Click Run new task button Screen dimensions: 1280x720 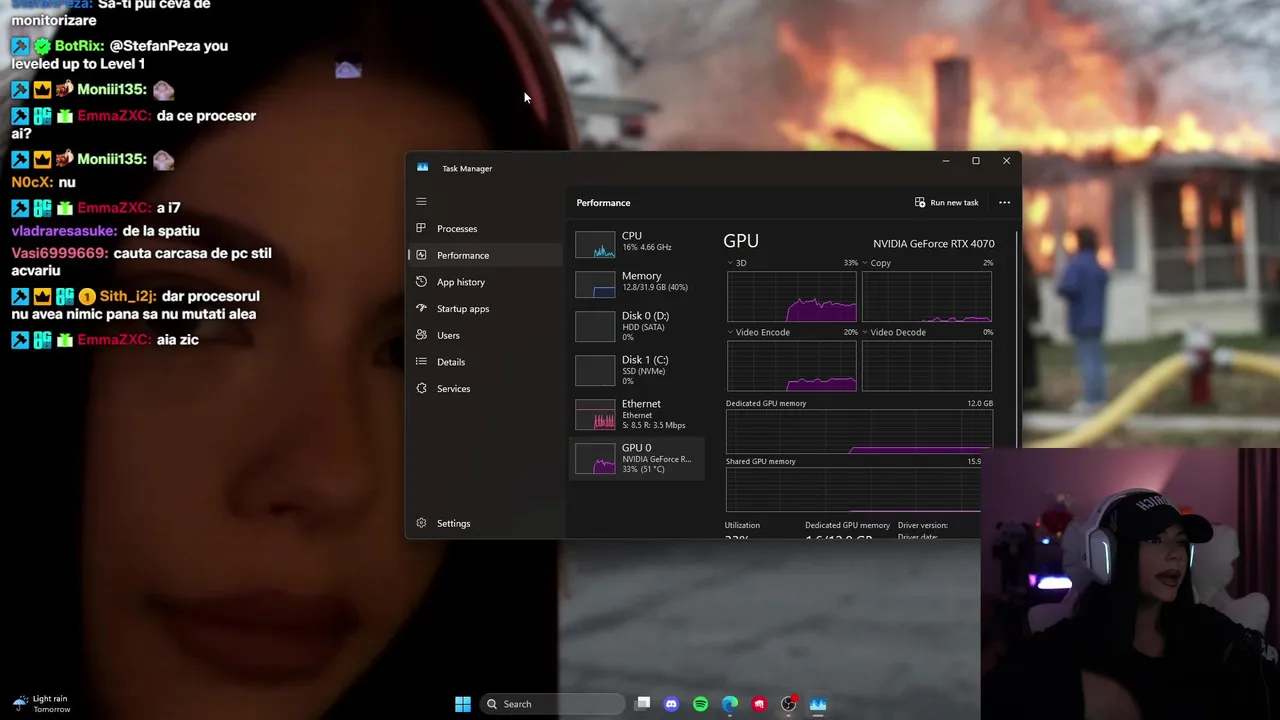[946, 203]
